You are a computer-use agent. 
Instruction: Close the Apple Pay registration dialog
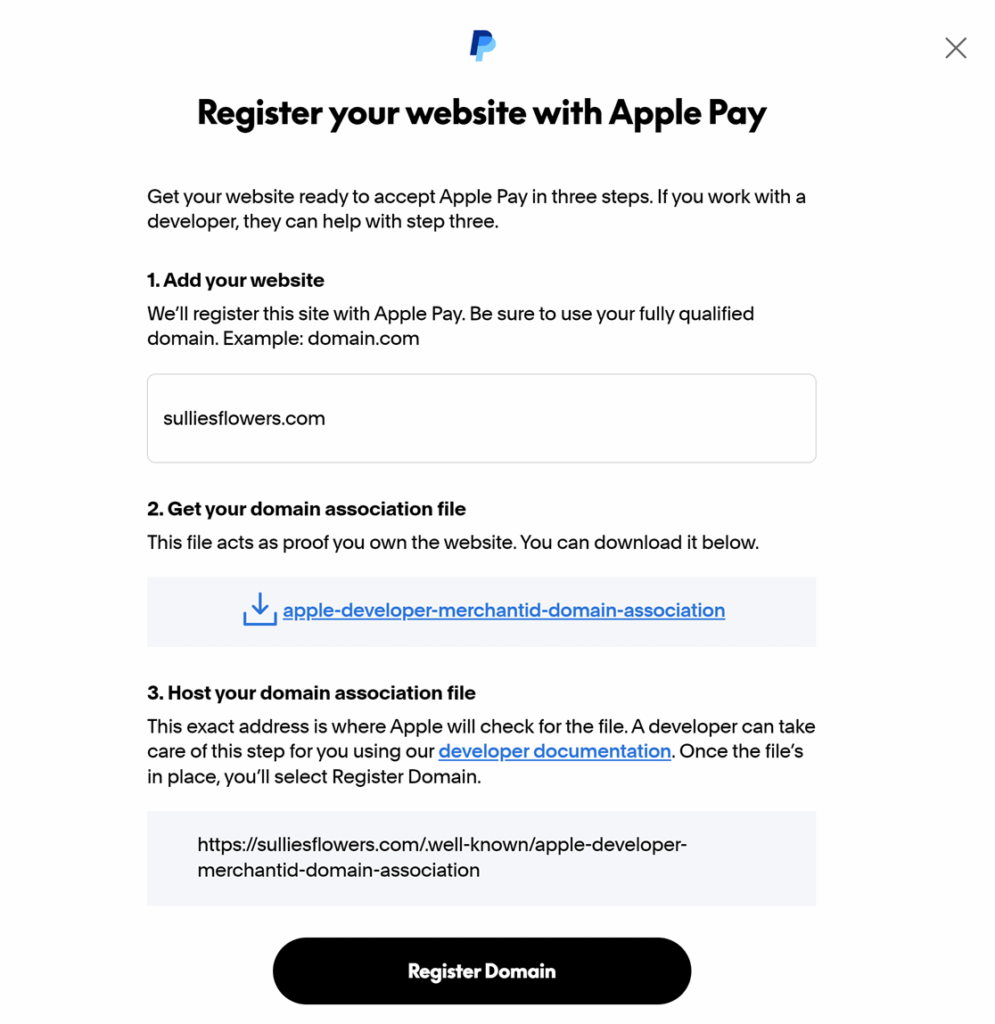tap(955, 47)
